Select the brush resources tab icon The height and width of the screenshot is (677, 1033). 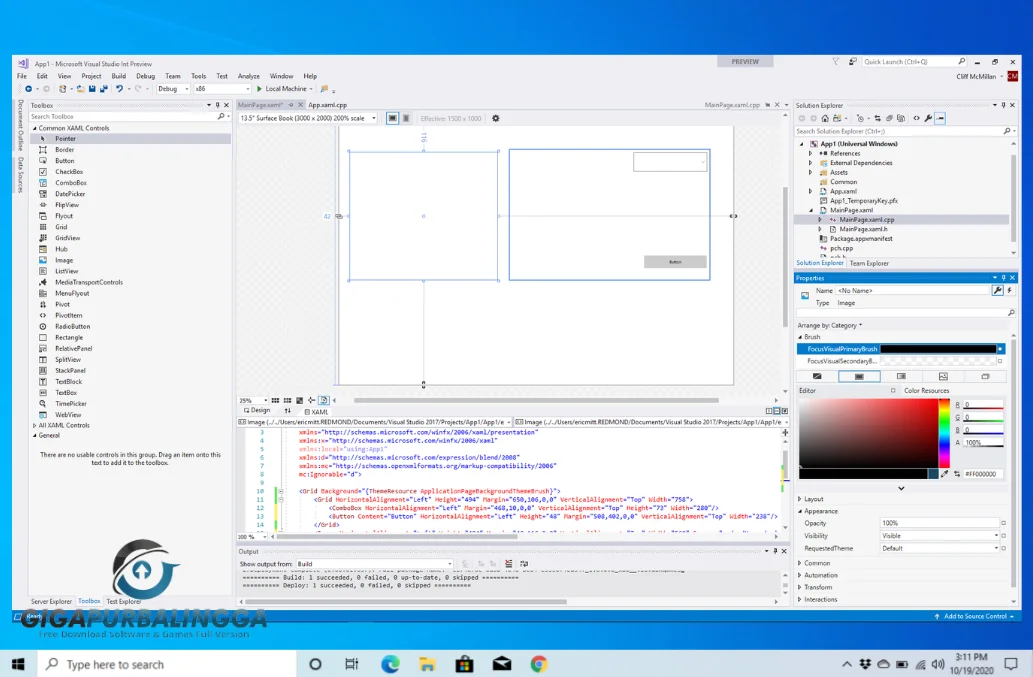[x=986, y=377]
